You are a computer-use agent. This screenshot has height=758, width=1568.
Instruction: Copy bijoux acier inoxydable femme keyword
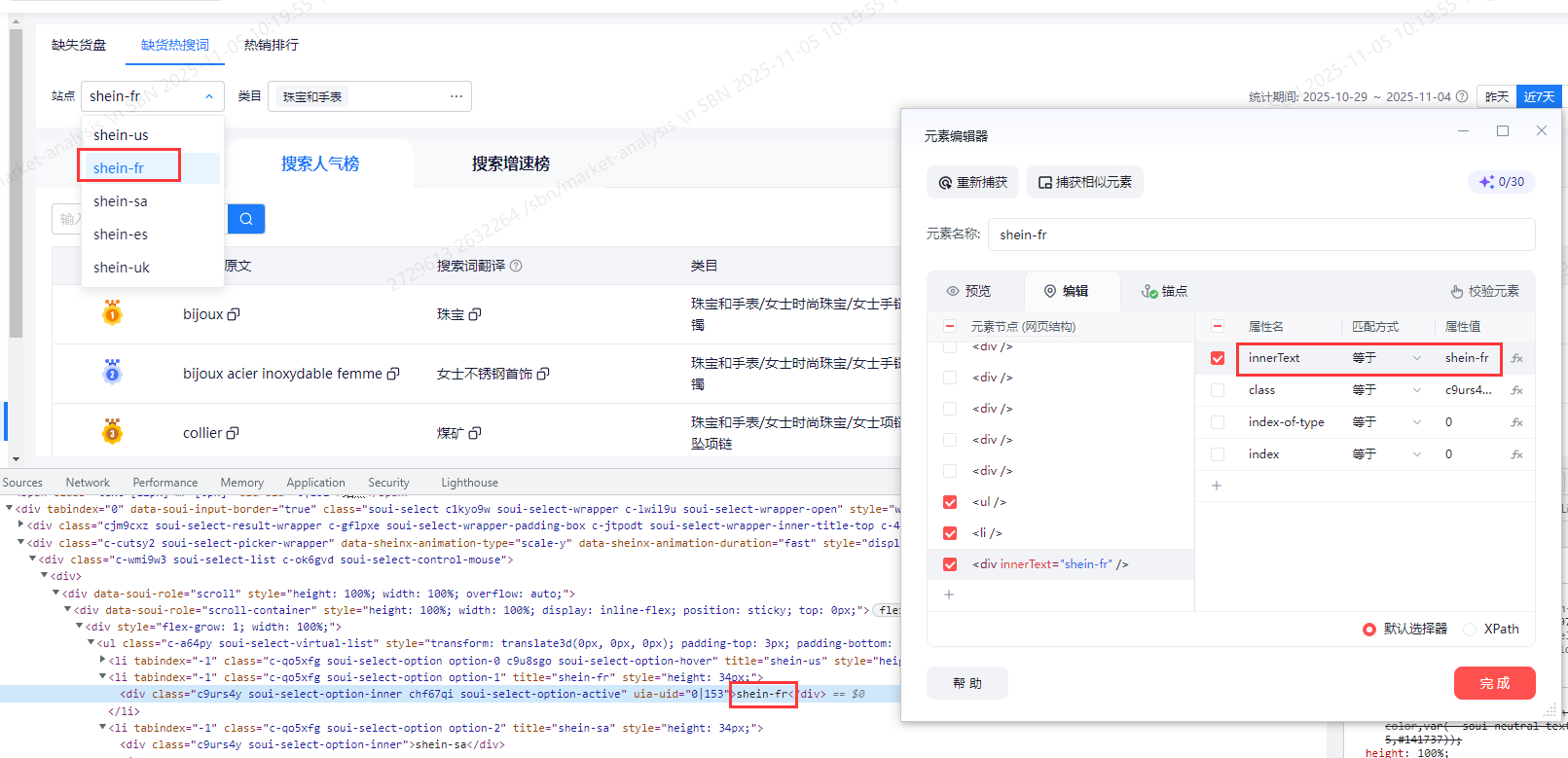393,374
